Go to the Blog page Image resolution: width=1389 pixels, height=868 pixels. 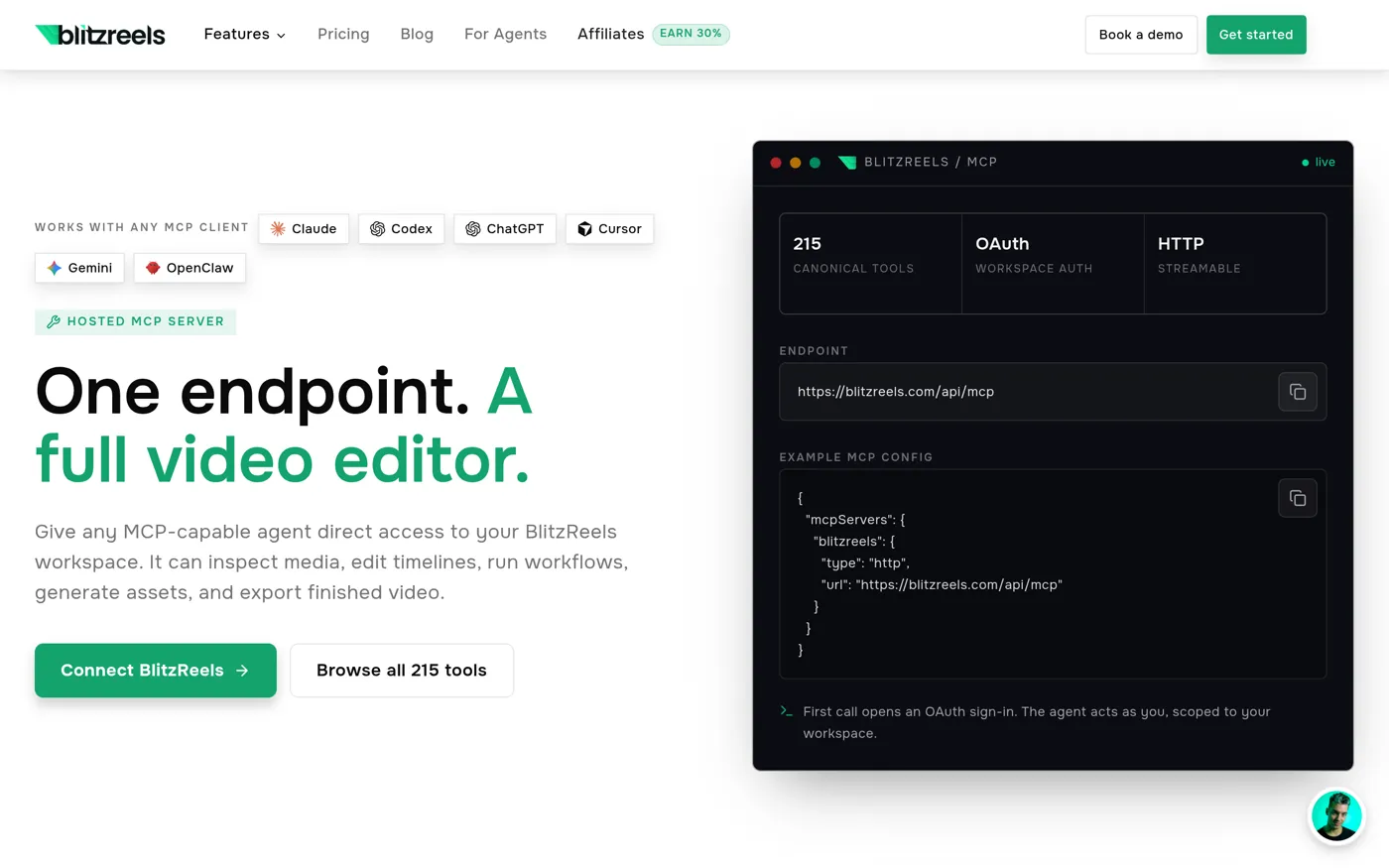[417, 35]
